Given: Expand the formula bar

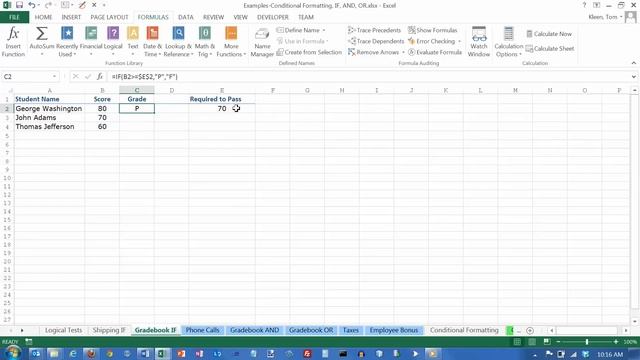Looking at the screenshot, I should click(x=633, y=76).
